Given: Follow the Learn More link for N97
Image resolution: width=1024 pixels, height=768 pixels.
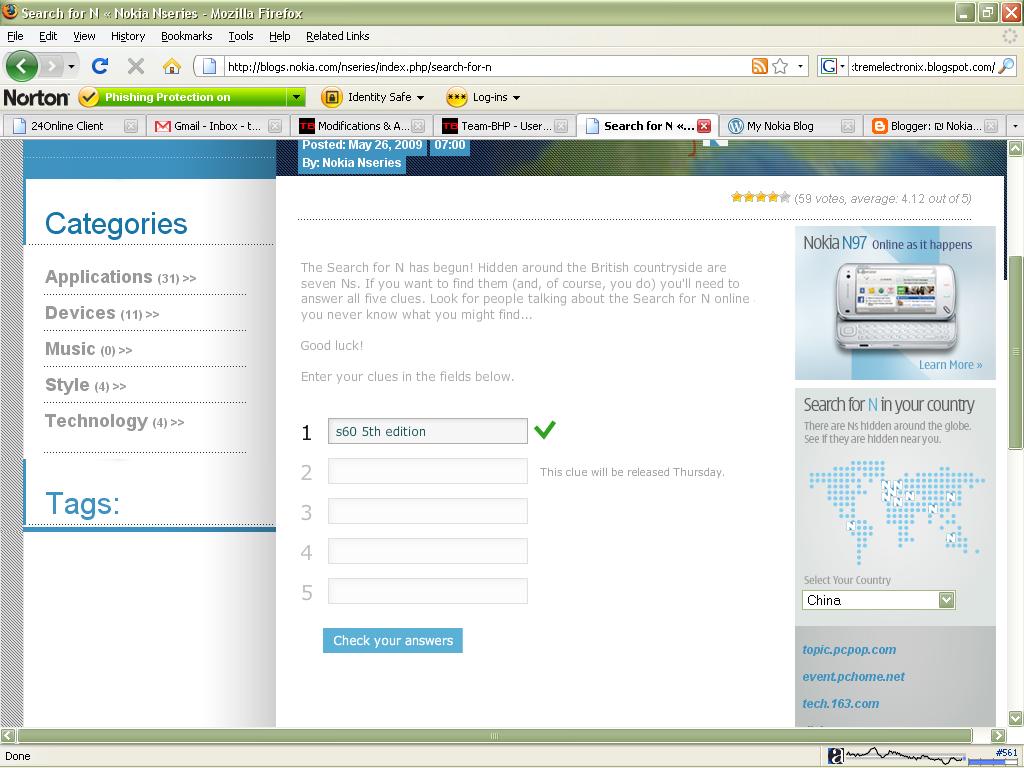Looking at the screenshot, I should [x=950, y=365].
